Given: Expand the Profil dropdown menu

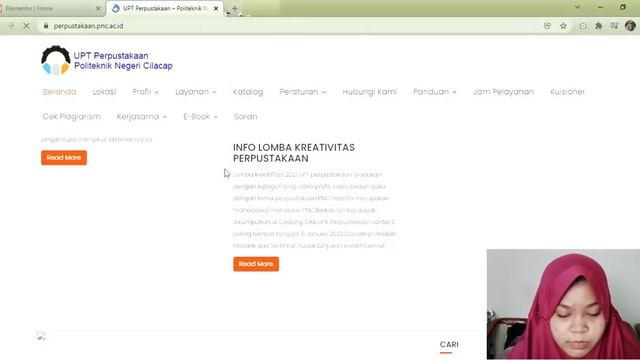Looking at the screenshot, I should (x=145, y=92).
